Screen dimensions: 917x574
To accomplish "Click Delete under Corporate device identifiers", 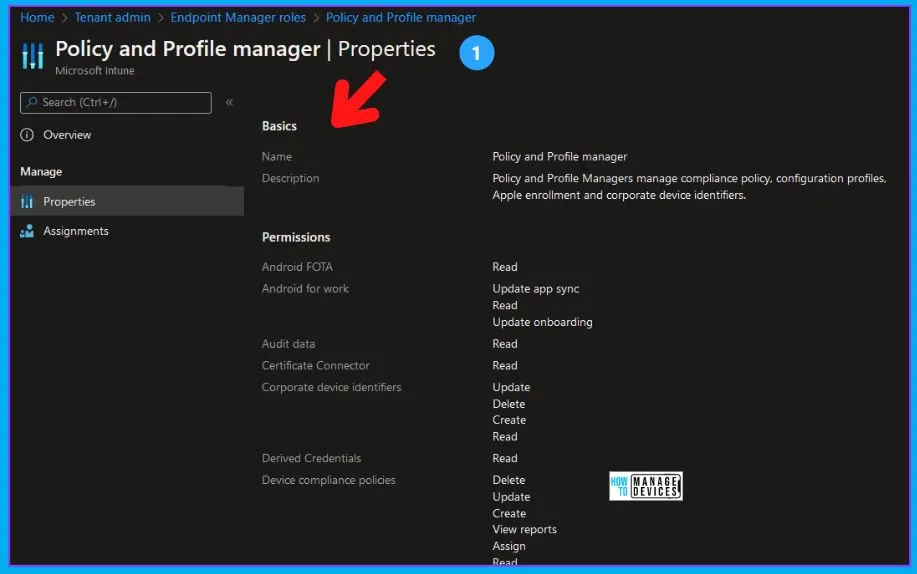I will tap(509, 404).
